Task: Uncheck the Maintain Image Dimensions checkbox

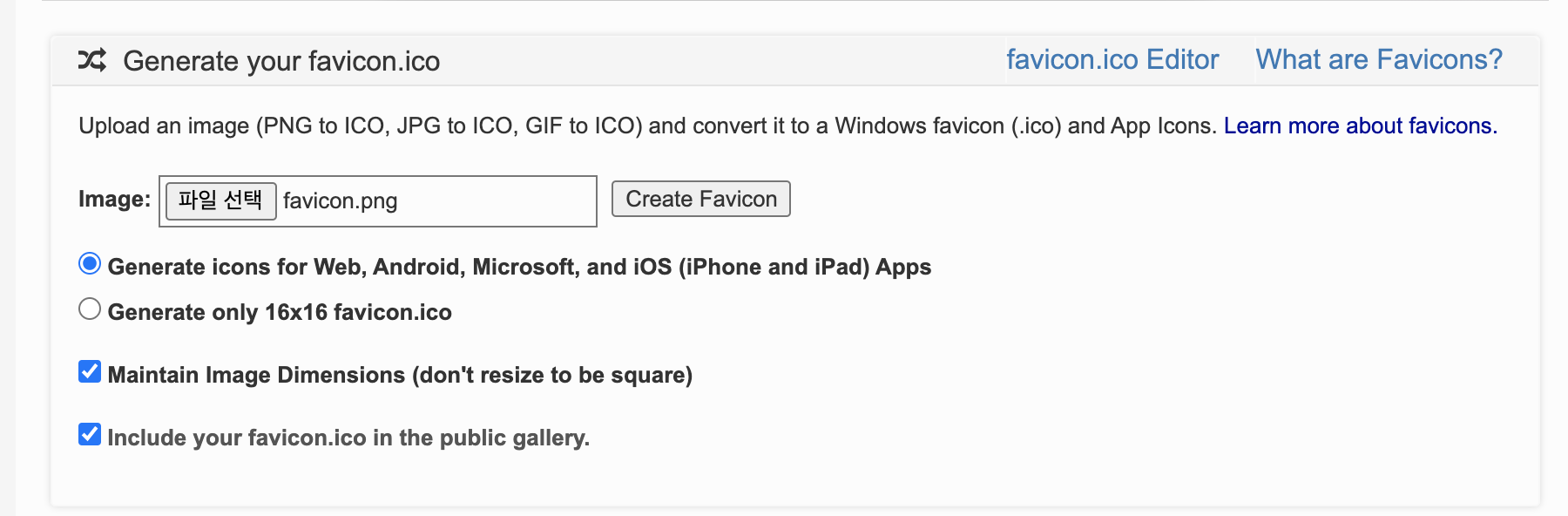Action: click(x=90, y=372)
